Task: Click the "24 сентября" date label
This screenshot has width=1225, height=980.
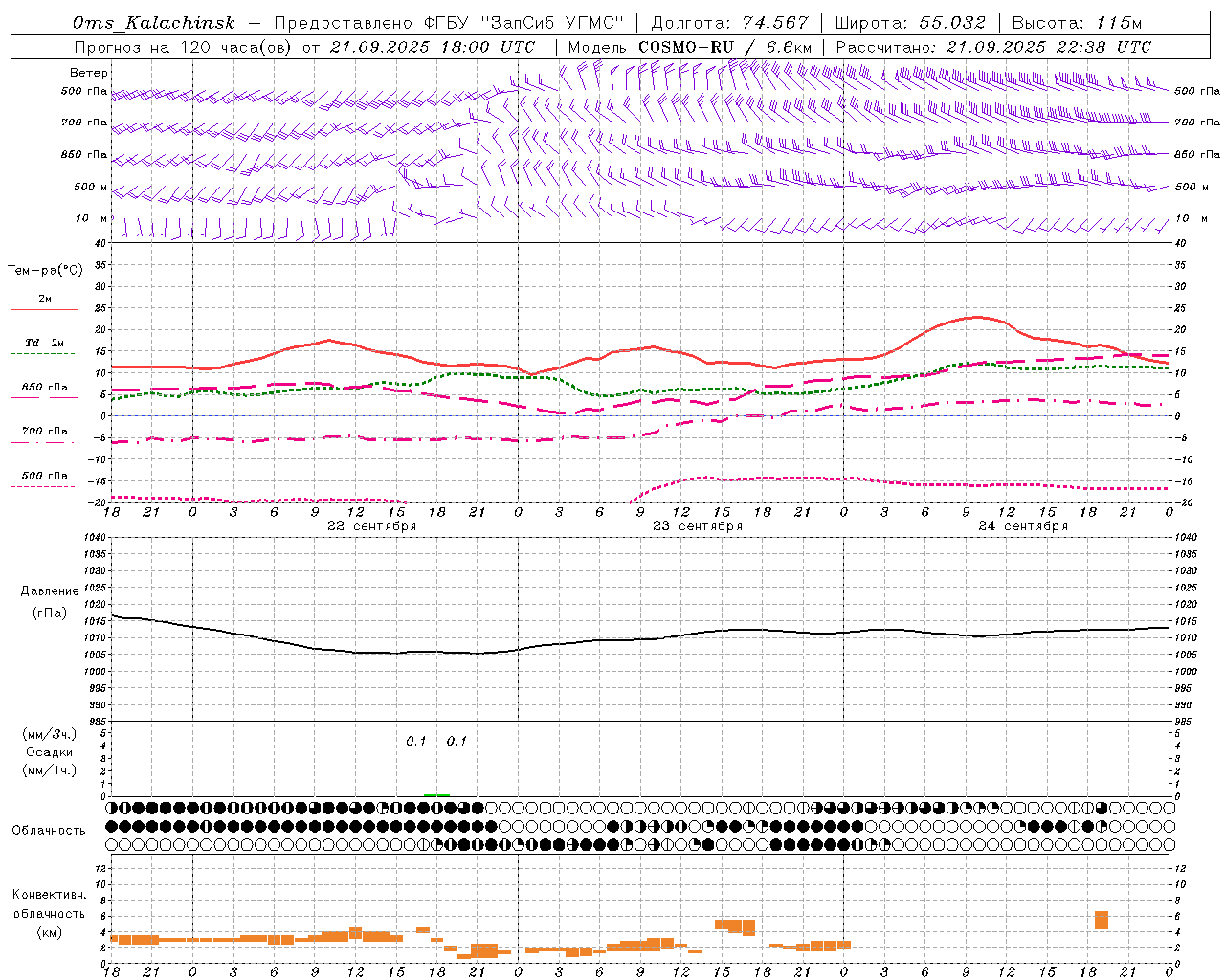Action: pos(1023,526)
